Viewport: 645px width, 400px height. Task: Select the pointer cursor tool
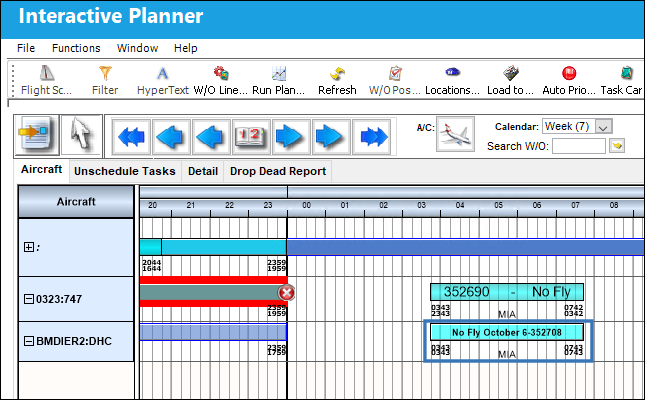[x=81, y=135]
